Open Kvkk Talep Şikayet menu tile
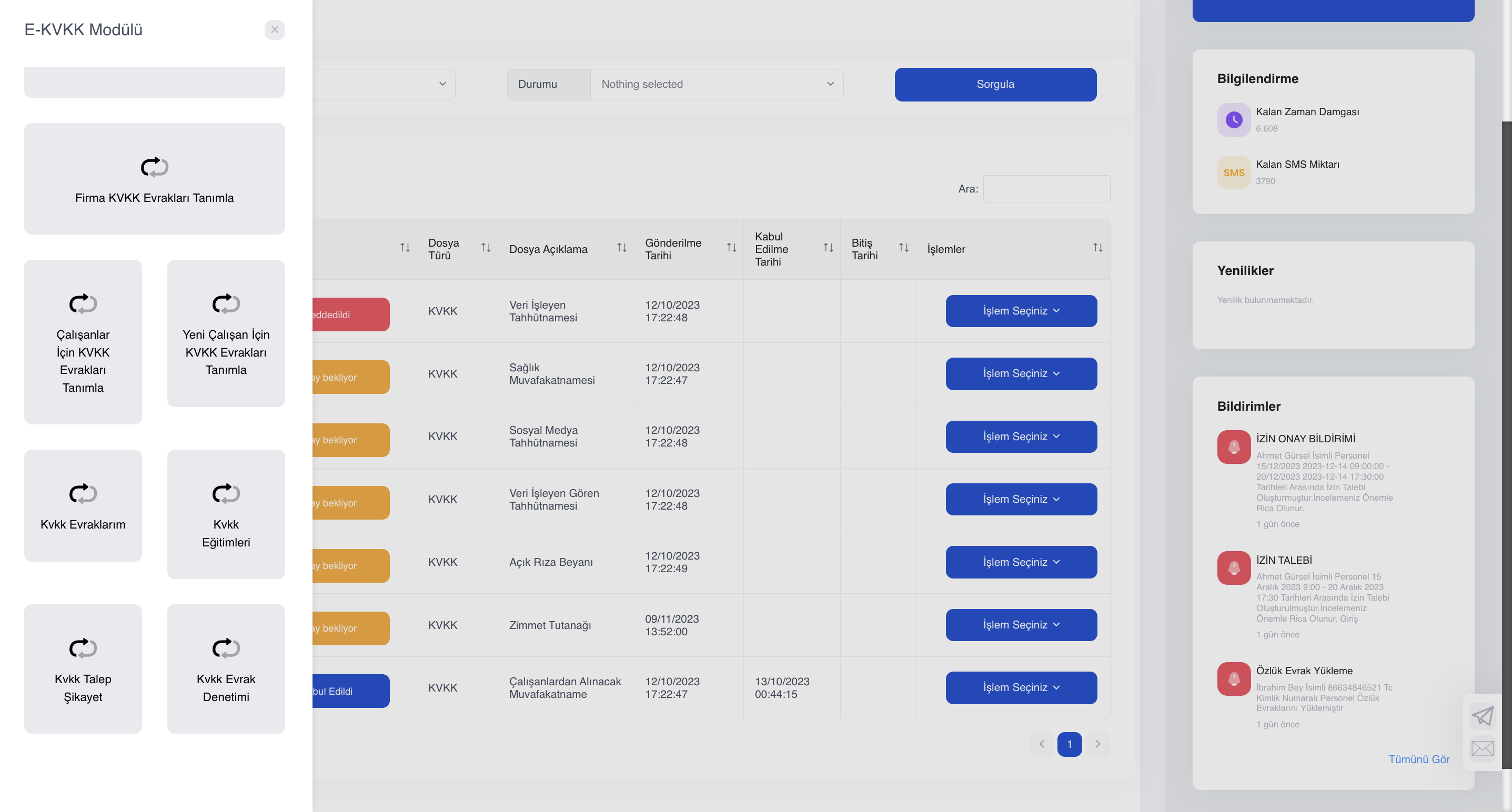The width and height of the screenshot is (1512, 812). pos(83,669)
